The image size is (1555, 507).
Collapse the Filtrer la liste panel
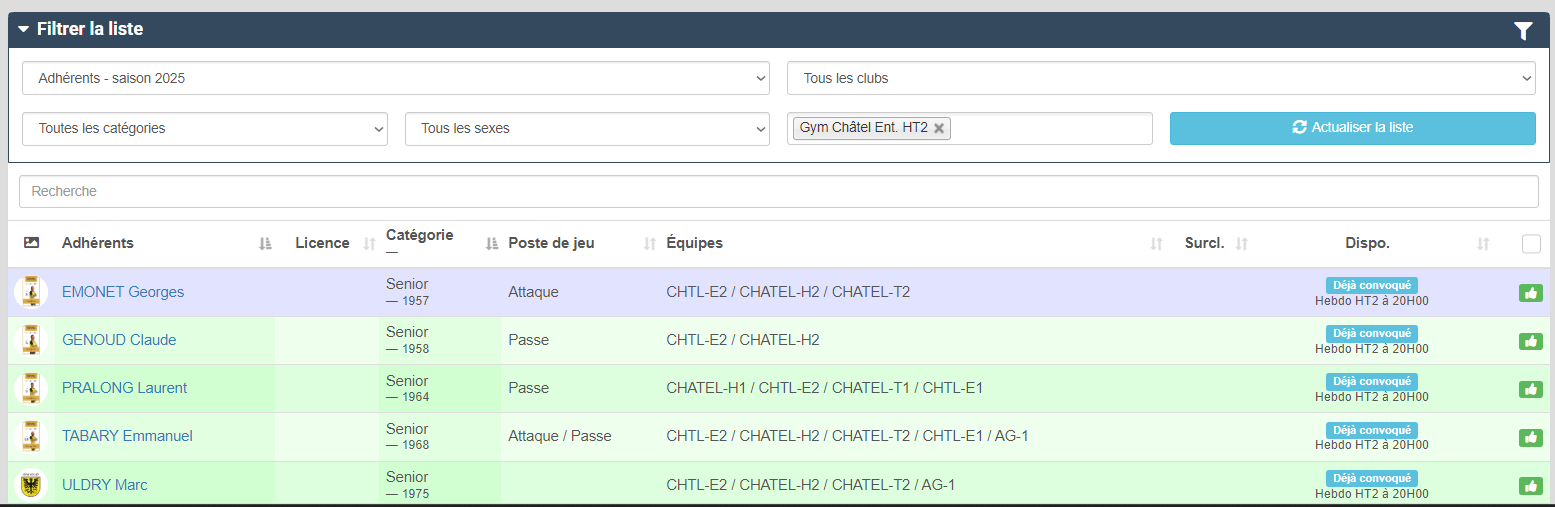24,30
